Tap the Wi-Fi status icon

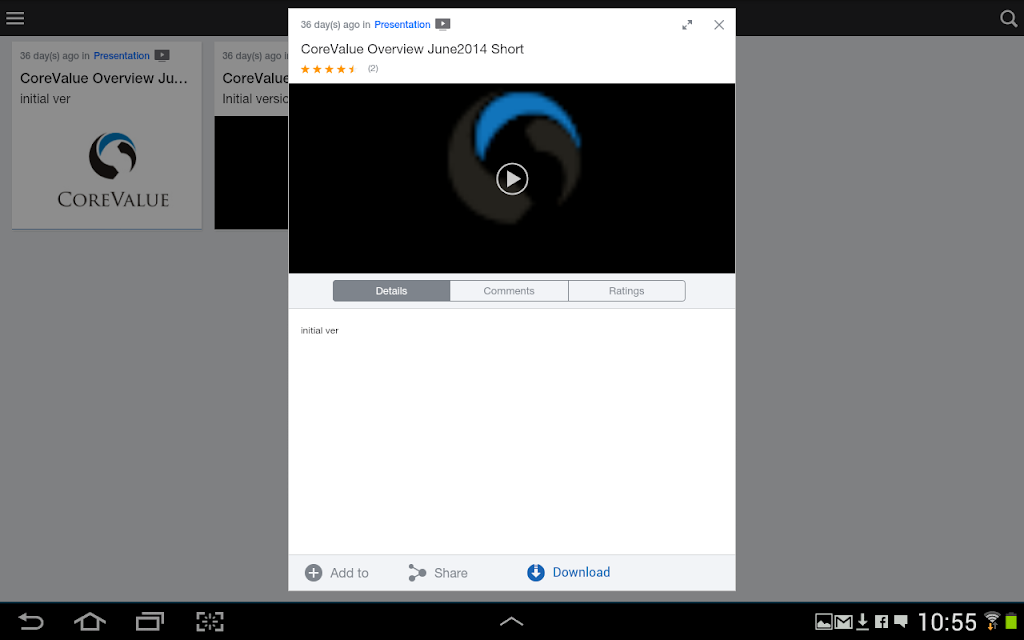pos(992,621)
